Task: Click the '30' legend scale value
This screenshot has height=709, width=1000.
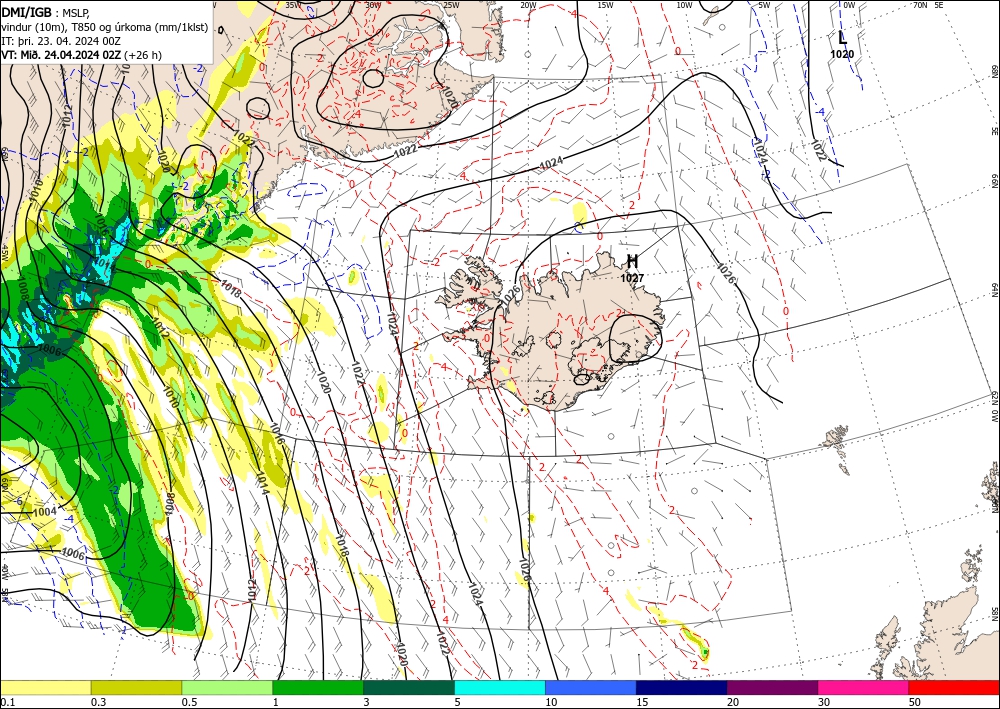Action: [824, 702]
